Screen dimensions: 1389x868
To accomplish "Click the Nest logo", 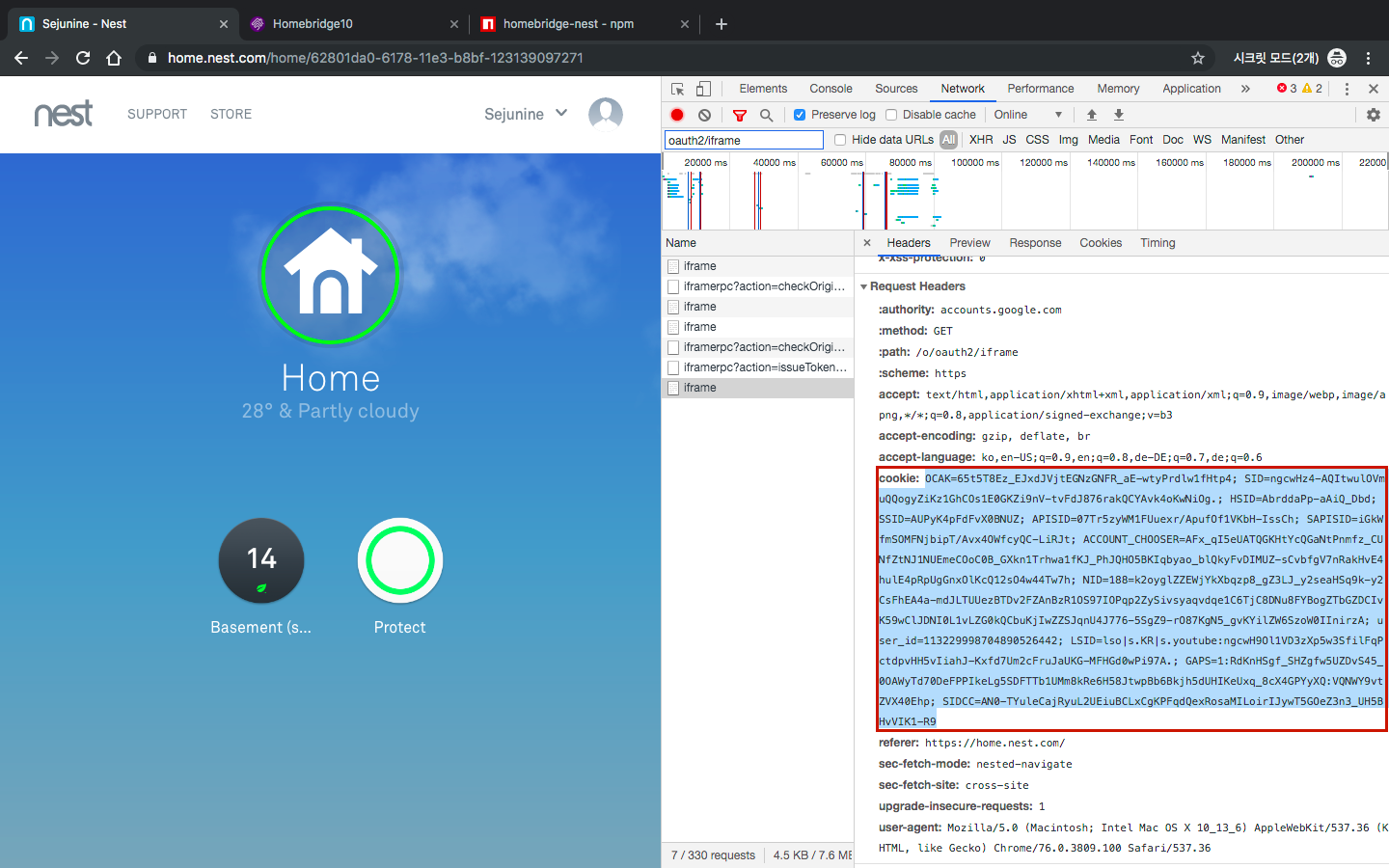I will point(64,114).
